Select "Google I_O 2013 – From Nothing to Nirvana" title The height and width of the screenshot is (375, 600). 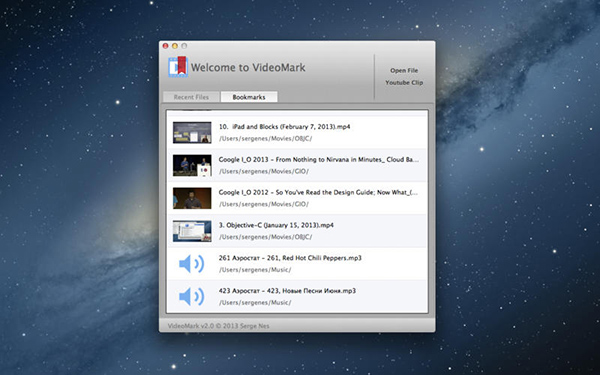(x=318, y=160)
